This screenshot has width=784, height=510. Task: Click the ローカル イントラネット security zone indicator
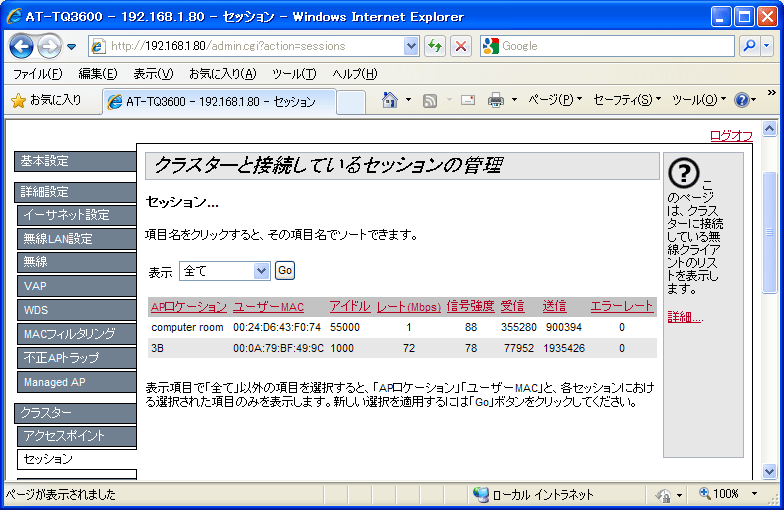pos(533,494)
